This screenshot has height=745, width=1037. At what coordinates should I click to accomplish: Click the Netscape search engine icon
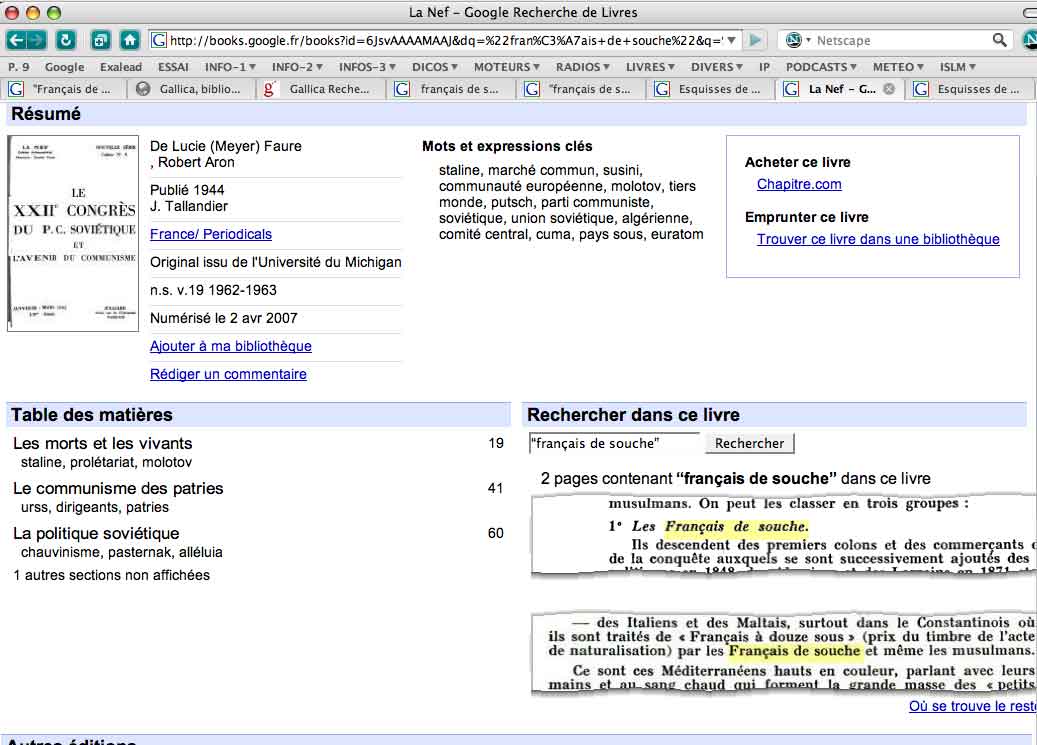[794, 40]
